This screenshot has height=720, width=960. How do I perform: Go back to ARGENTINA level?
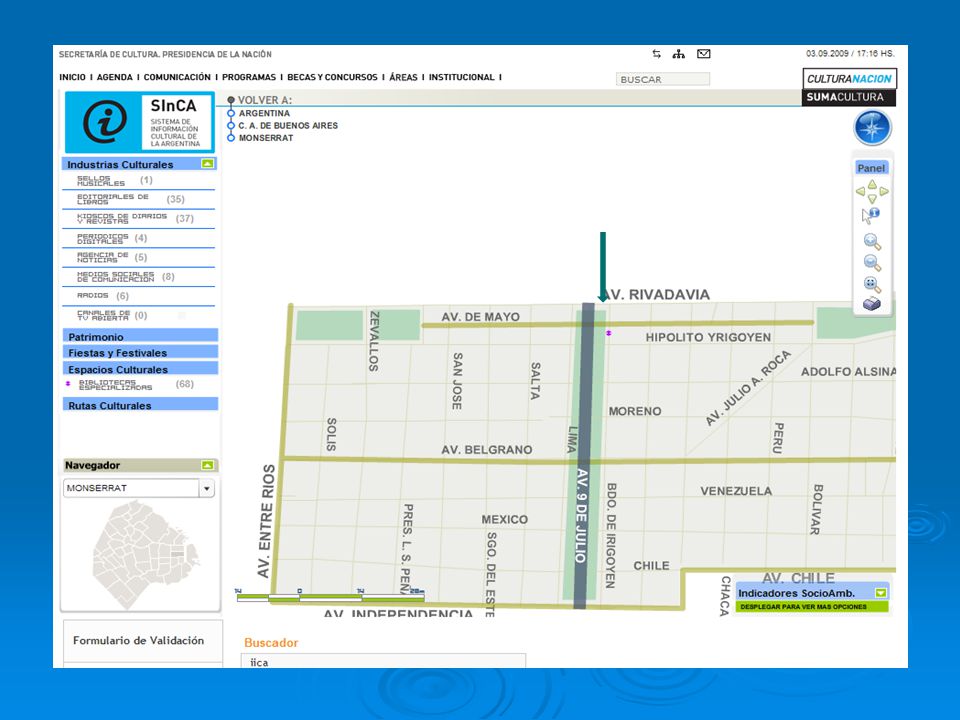pyautogui.click(x=264, y=113)
